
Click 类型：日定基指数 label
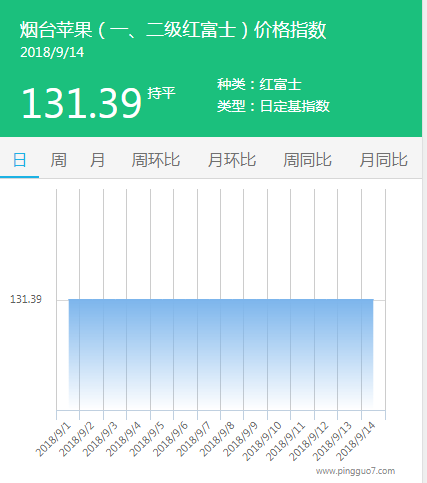[x=273, y=106]
